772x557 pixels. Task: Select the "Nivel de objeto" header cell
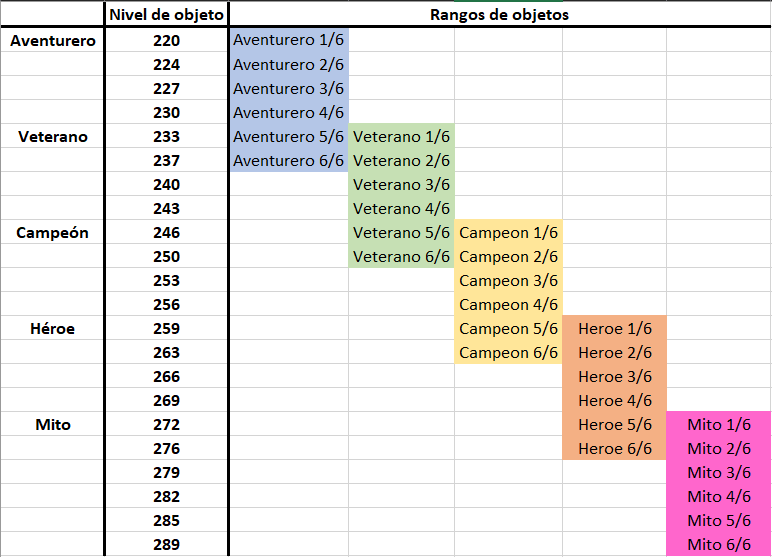(167, 15)
